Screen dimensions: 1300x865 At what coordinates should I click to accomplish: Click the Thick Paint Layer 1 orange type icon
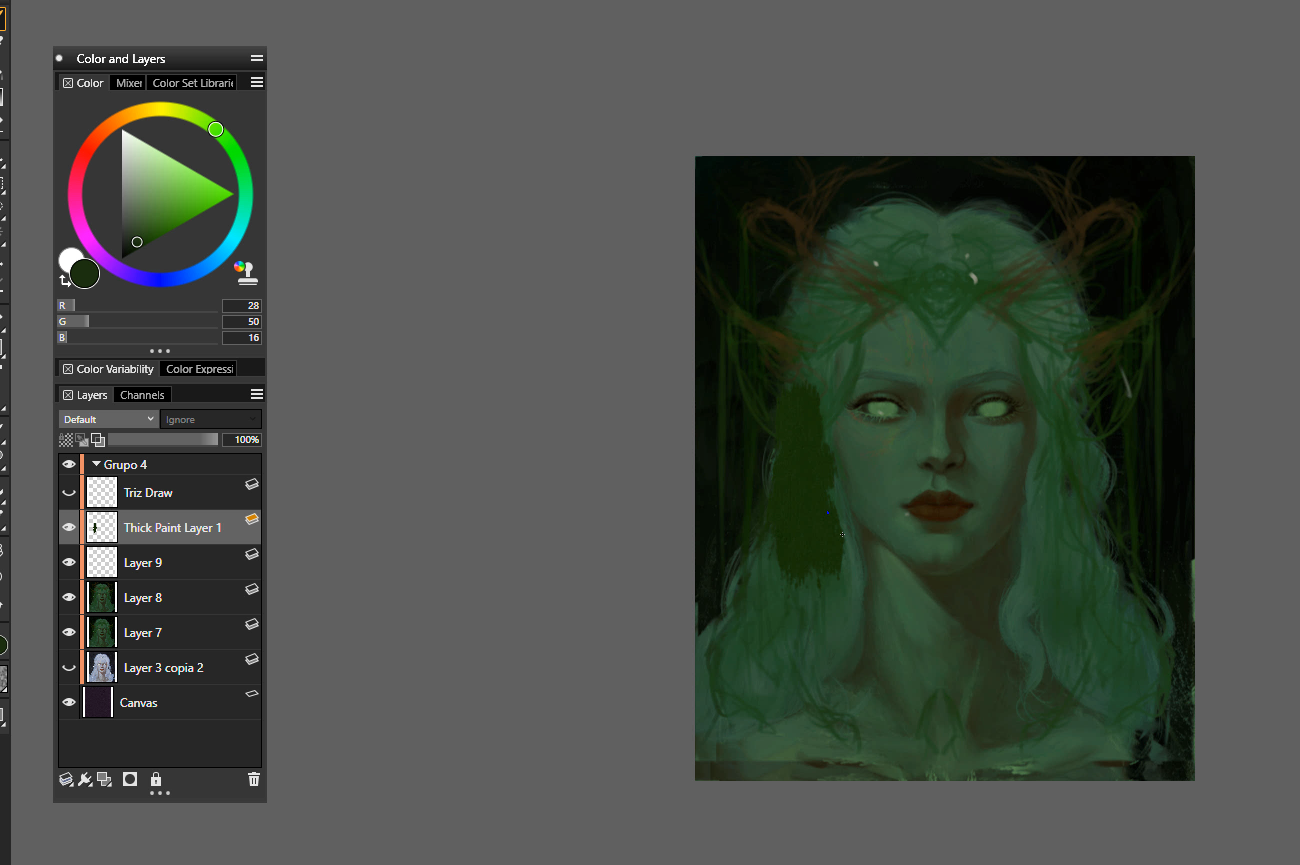(252, 519)
